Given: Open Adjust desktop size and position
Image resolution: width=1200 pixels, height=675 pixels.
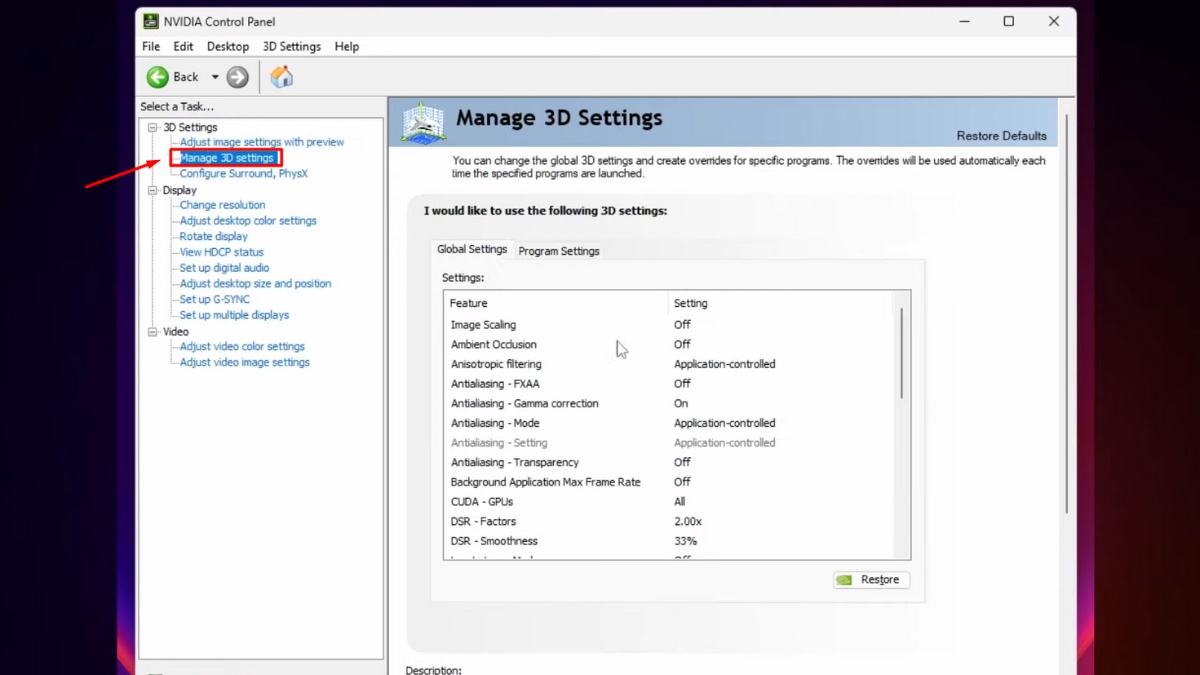Looking at the screenshot, I should tap(255, 283).
